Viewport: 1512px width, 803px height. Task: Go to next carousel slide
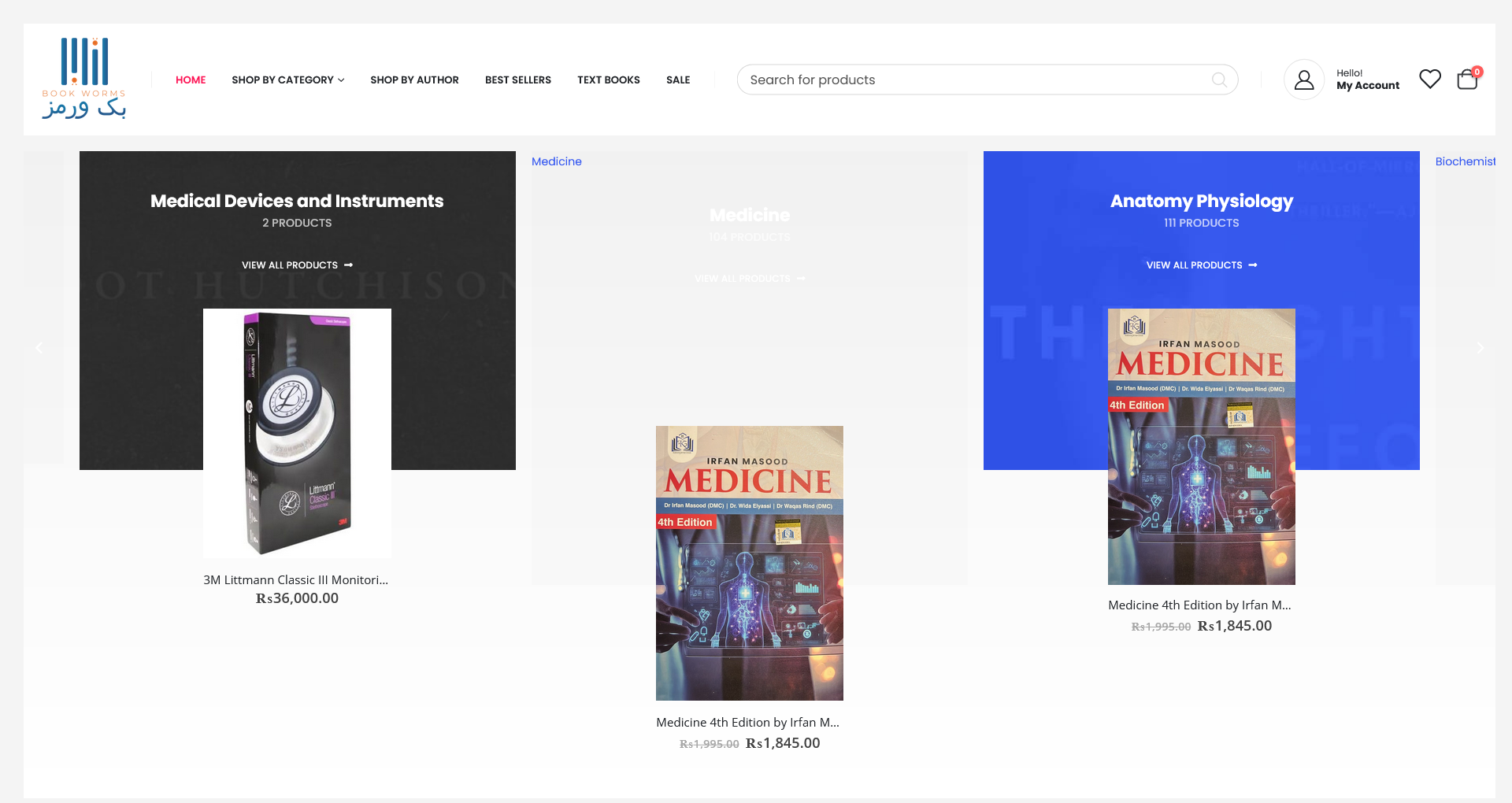tap(1480, 347)
